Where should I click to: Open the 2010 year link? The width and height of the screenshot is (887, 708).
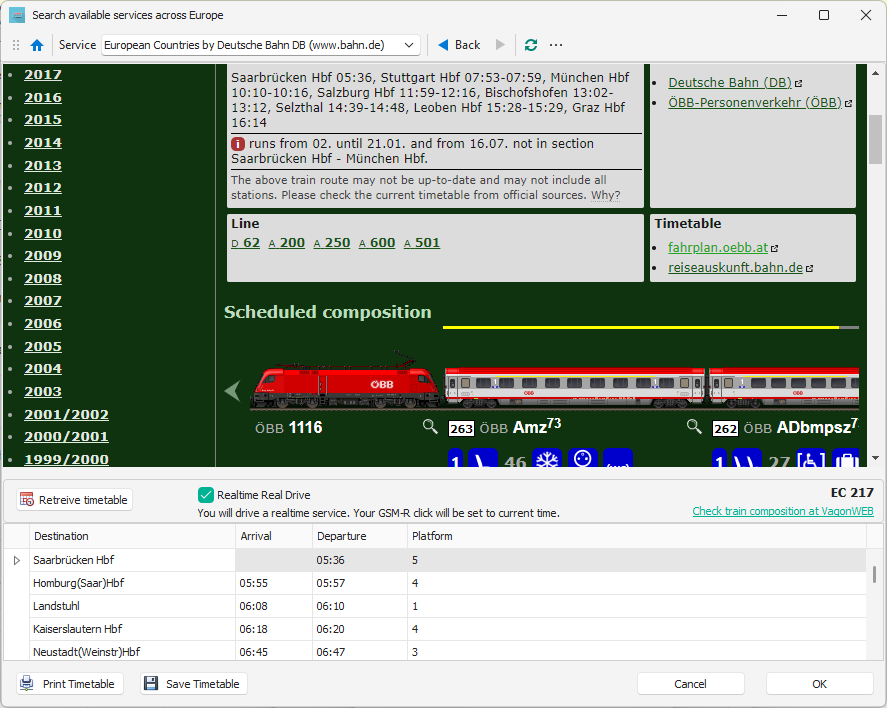click(x=43, y=234)
